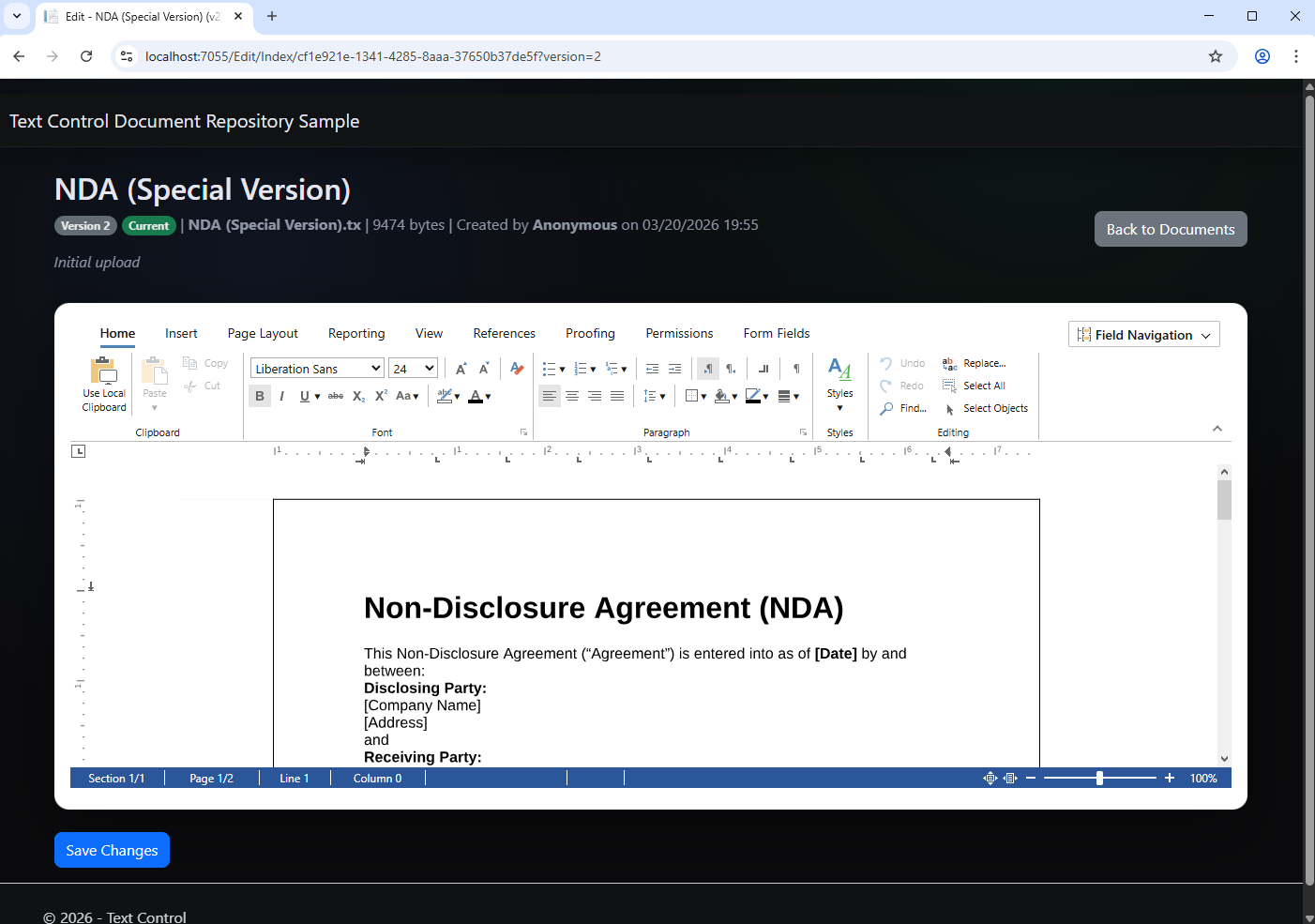The image size is (1315, 924).
Task: Switch to the Page Layout ribbon tab
Action: coord(263,333)
